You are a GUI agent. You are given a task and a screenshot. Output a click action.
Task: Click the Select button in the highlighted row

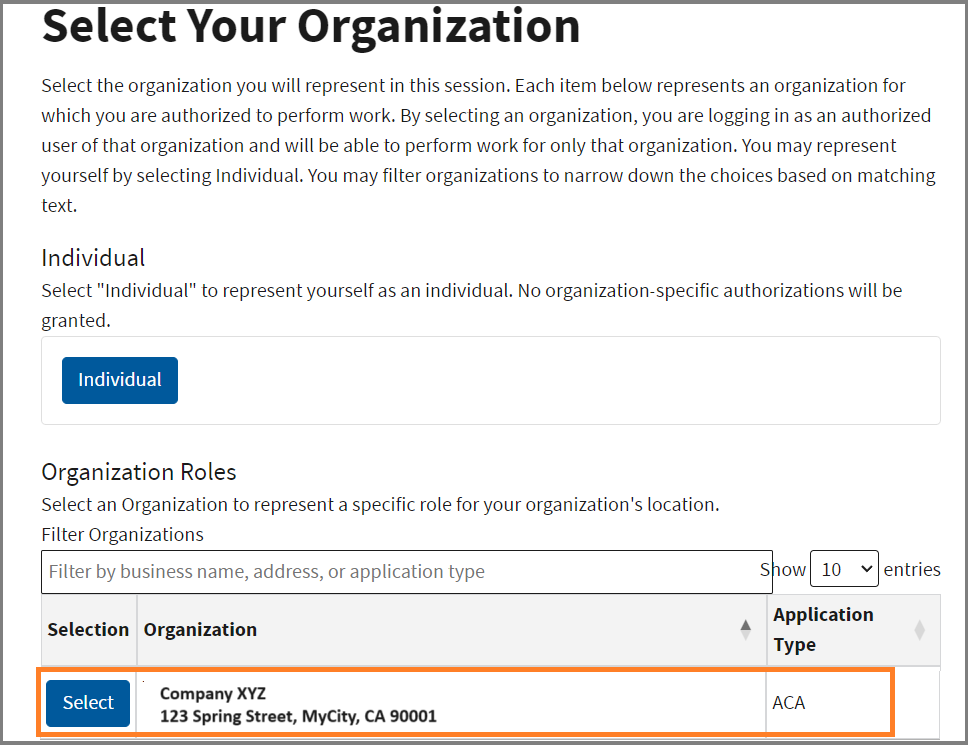87,702
